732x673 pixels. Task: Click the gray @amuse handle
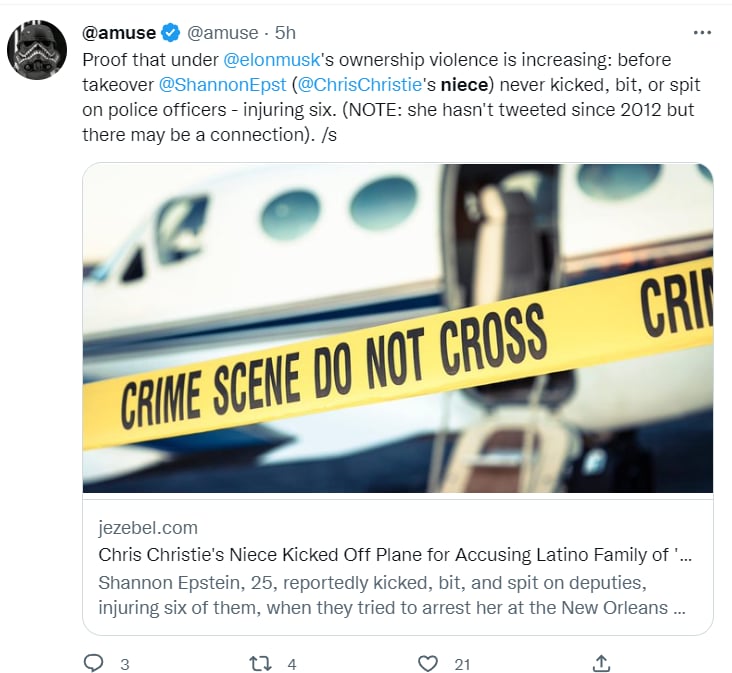point(223,33)
